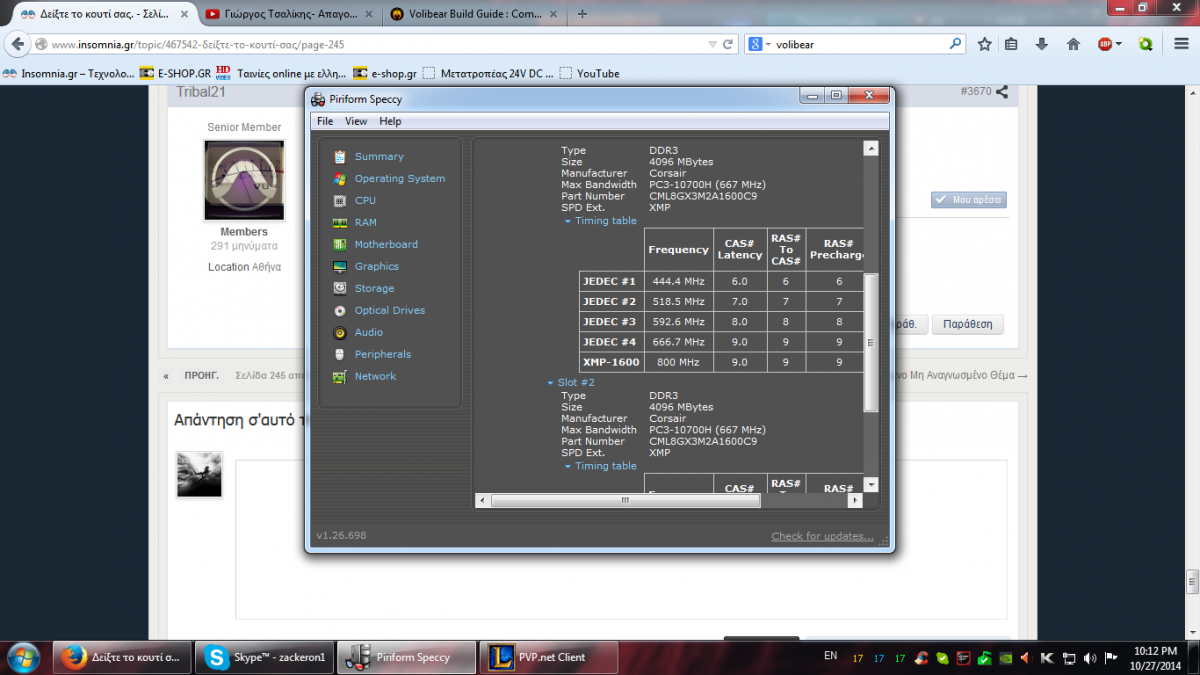This screenshot has width=1200, height=675.
Task: Open the Firefox downloads arrow
Action: click(x=1041, y=44)
